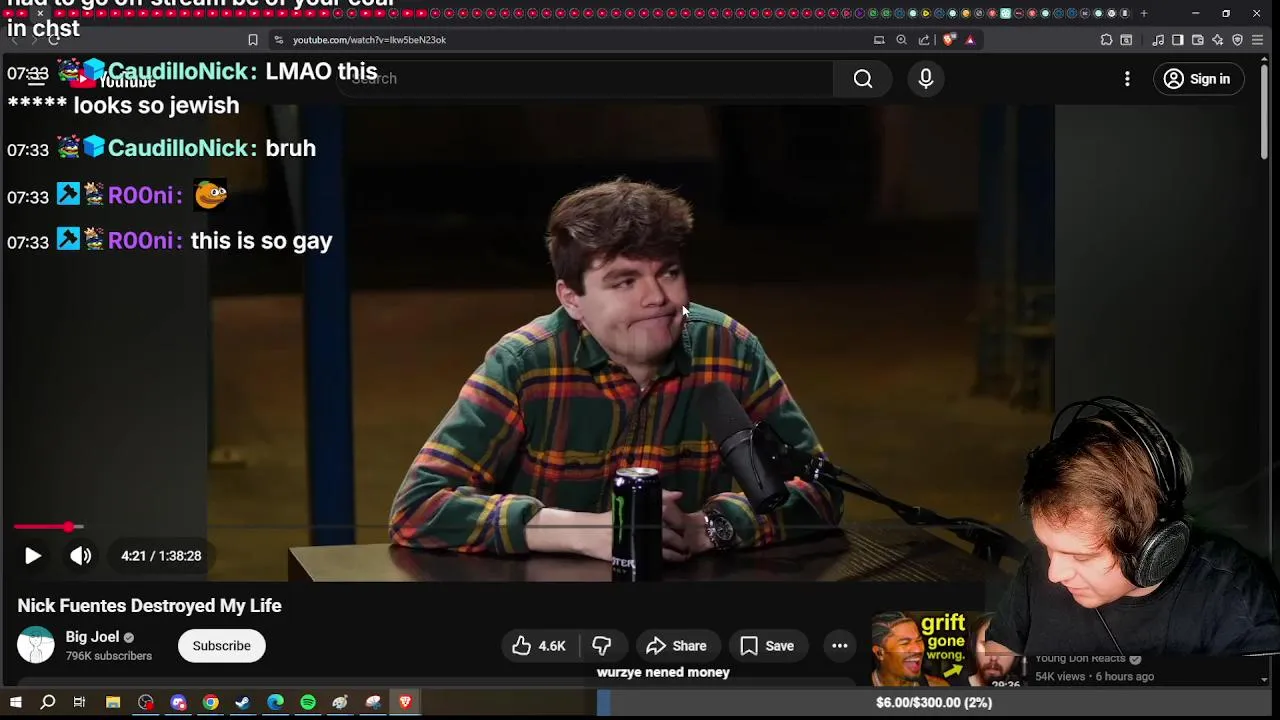The width and height of the screenshot is (1280, 720).
Task: Open Brave Playlist music note icon
Action: [x=1158, y=40]
